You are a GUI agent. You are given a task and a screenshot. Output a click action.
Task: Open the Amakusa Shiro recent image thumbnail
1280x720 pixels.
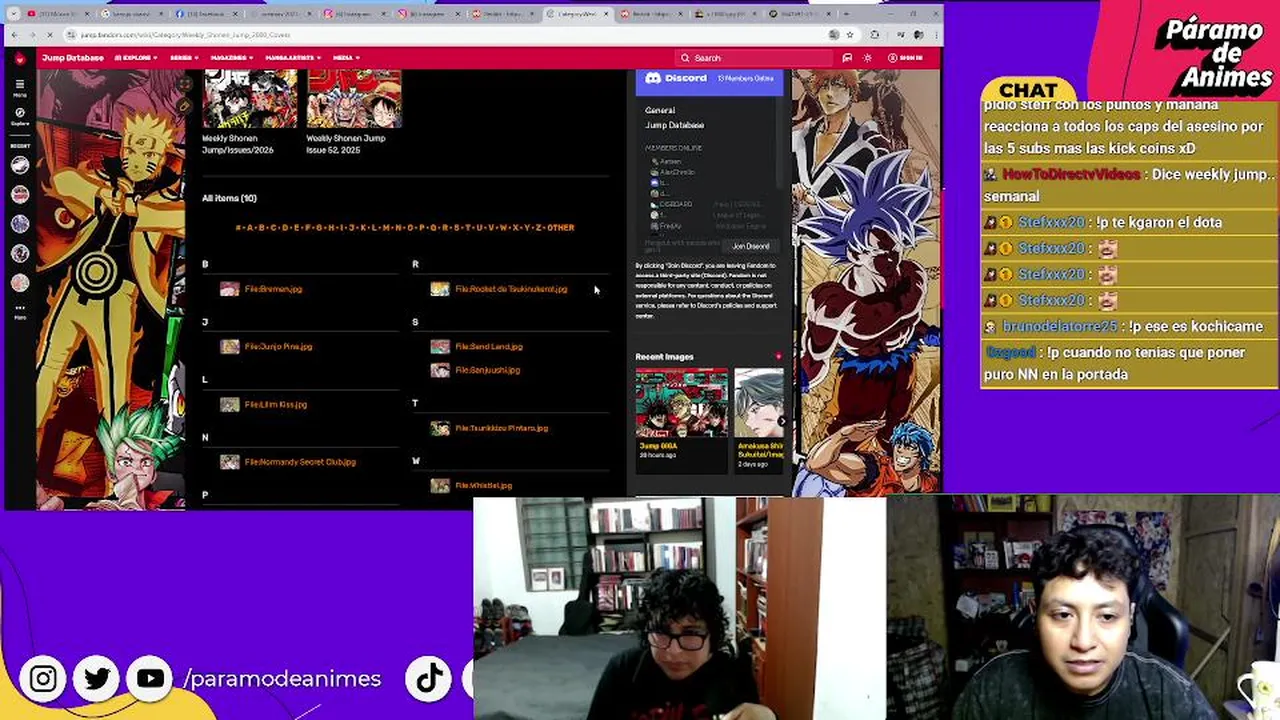[x=759, y=402]
